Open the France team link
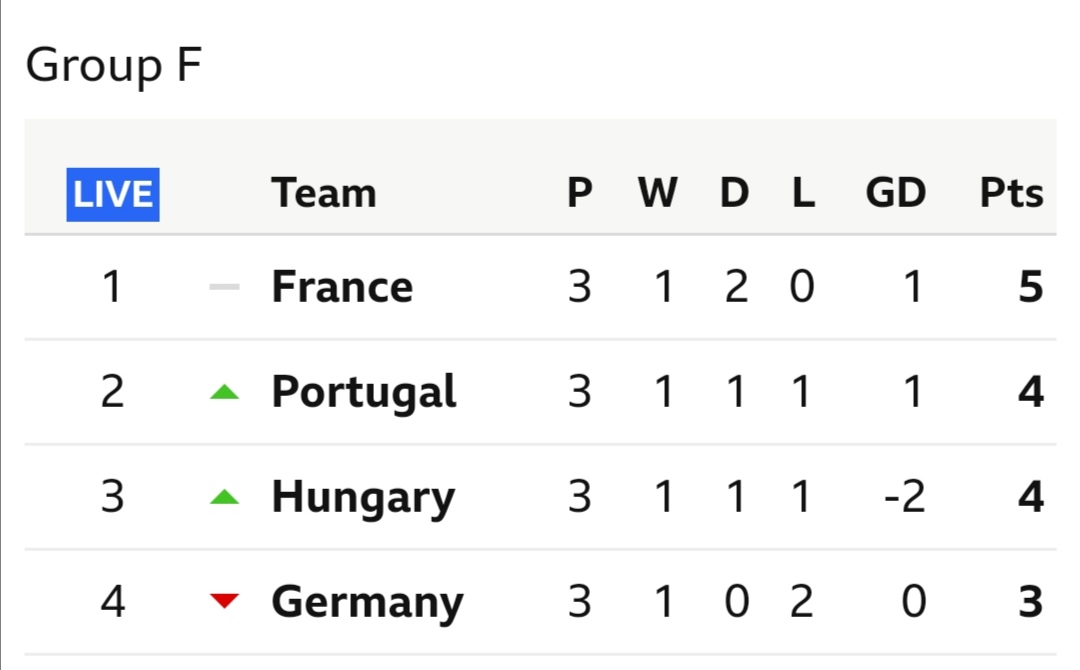The height and width of the screenshot is (670, 1080). pos(342,286)
